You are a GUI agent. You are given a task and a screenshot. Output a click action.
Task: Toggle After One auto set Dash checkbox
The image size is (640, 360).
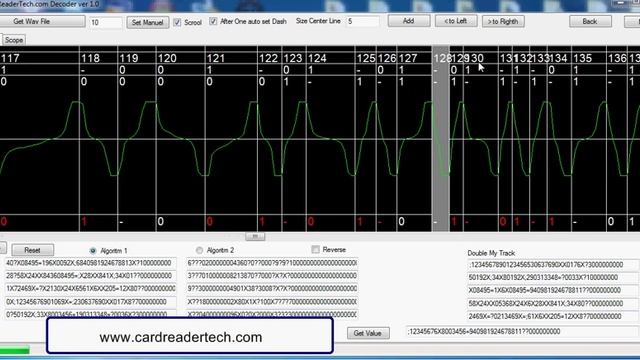pyautogui.click(x=213, y=21)
